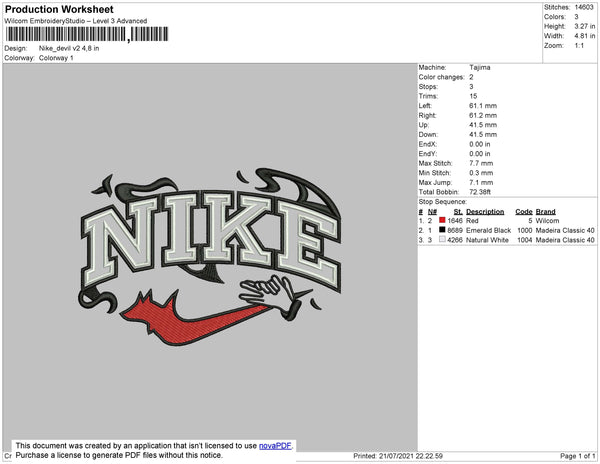Click the Machine value 'Tajima'
This screenshot has height=464, width=600.
click(479, 67)
